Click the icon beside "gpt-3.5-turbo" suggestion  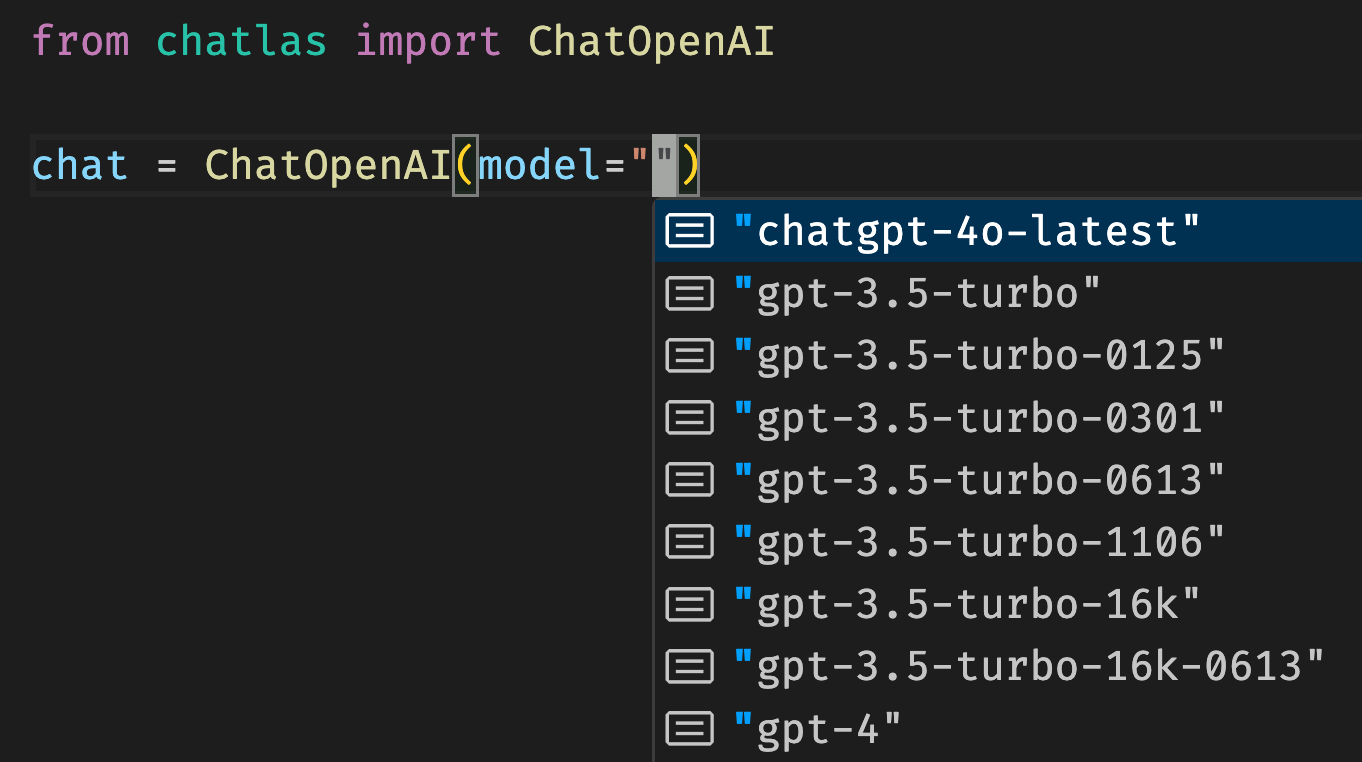(689, 293)
